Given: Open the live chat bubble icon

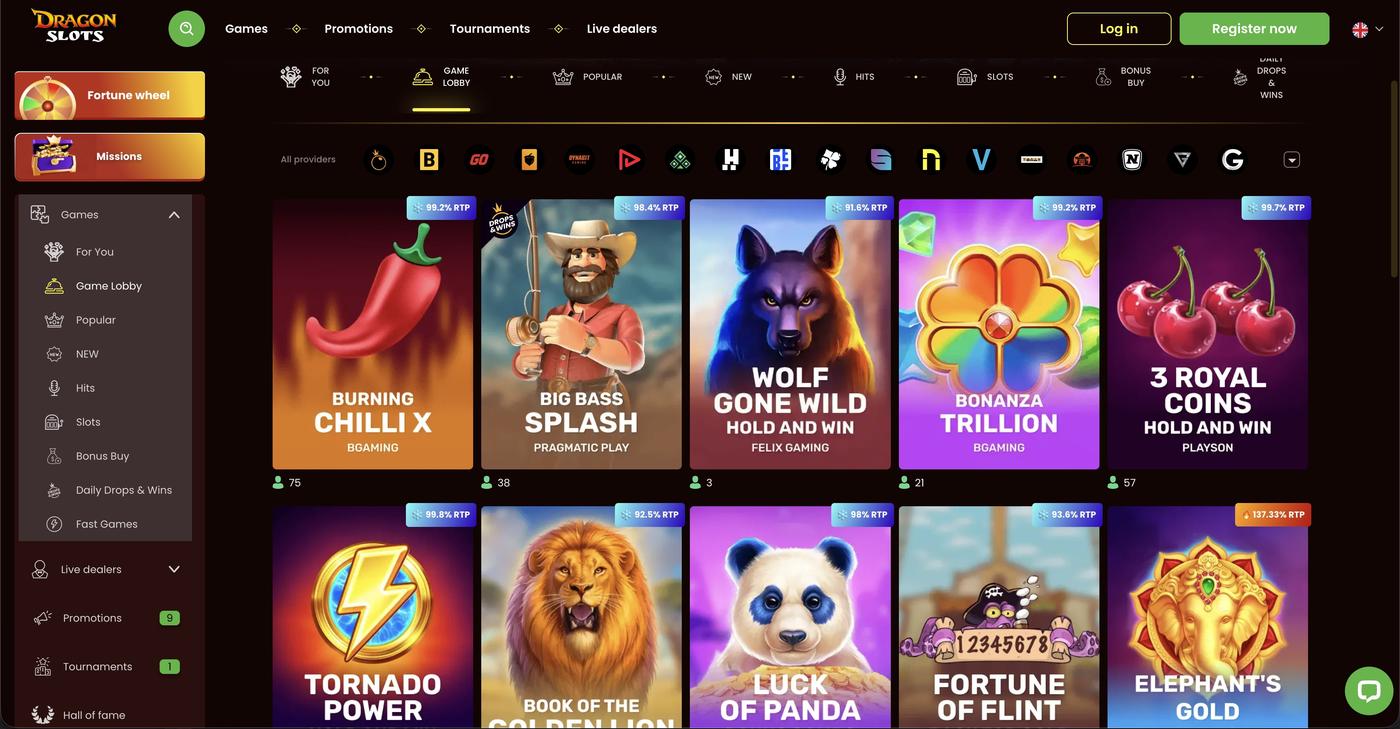Looking at the screenshot, I should coord(1368,690).
